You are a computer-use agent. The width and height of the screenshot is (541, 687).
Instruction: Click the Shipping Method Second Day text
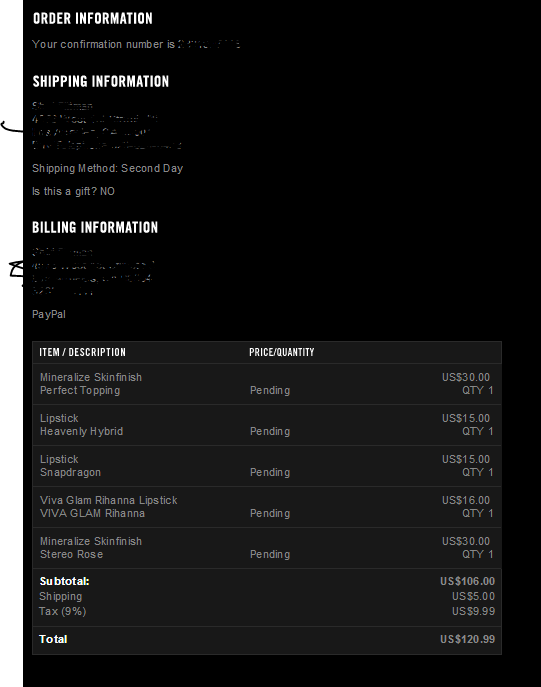(x=107, y=168)
